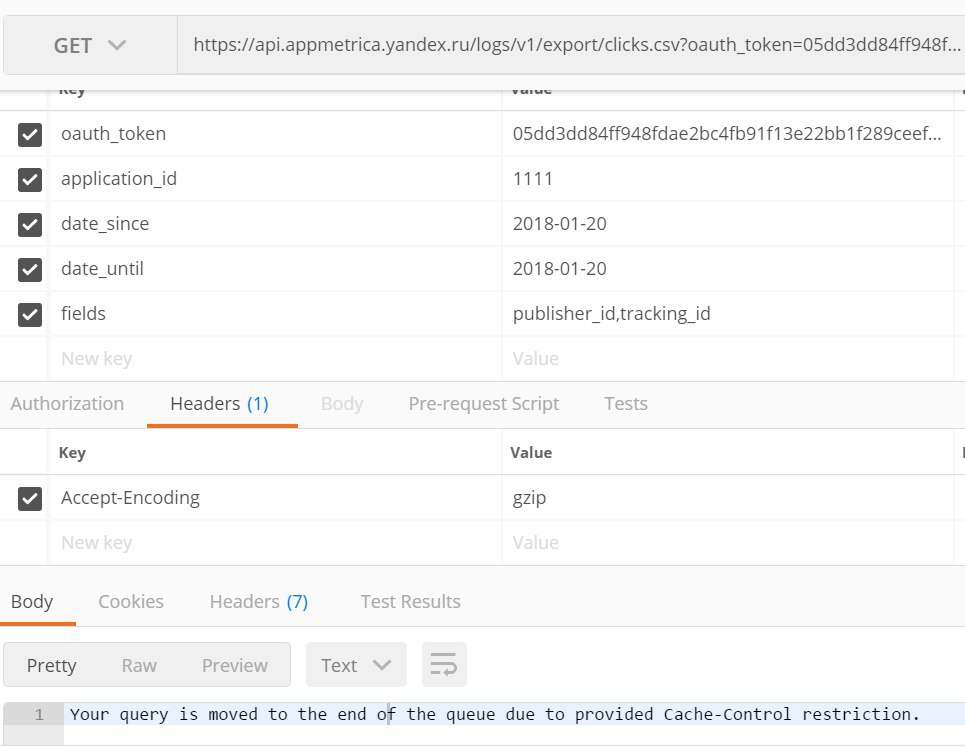965x747 pixels.
Task: Edit the gzip header value
Action: [x=727, y=497]
